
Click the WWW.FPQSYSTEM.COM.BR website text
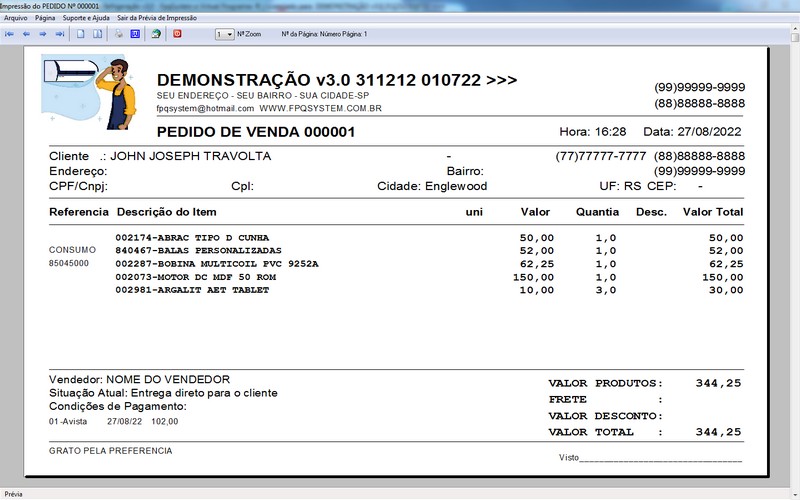click(x=320, y=109)
